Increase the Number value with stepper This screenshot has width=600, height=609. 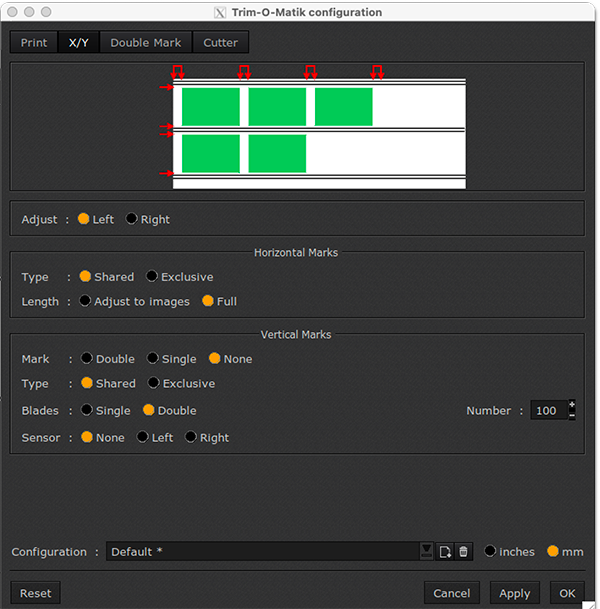click(571, 405)
